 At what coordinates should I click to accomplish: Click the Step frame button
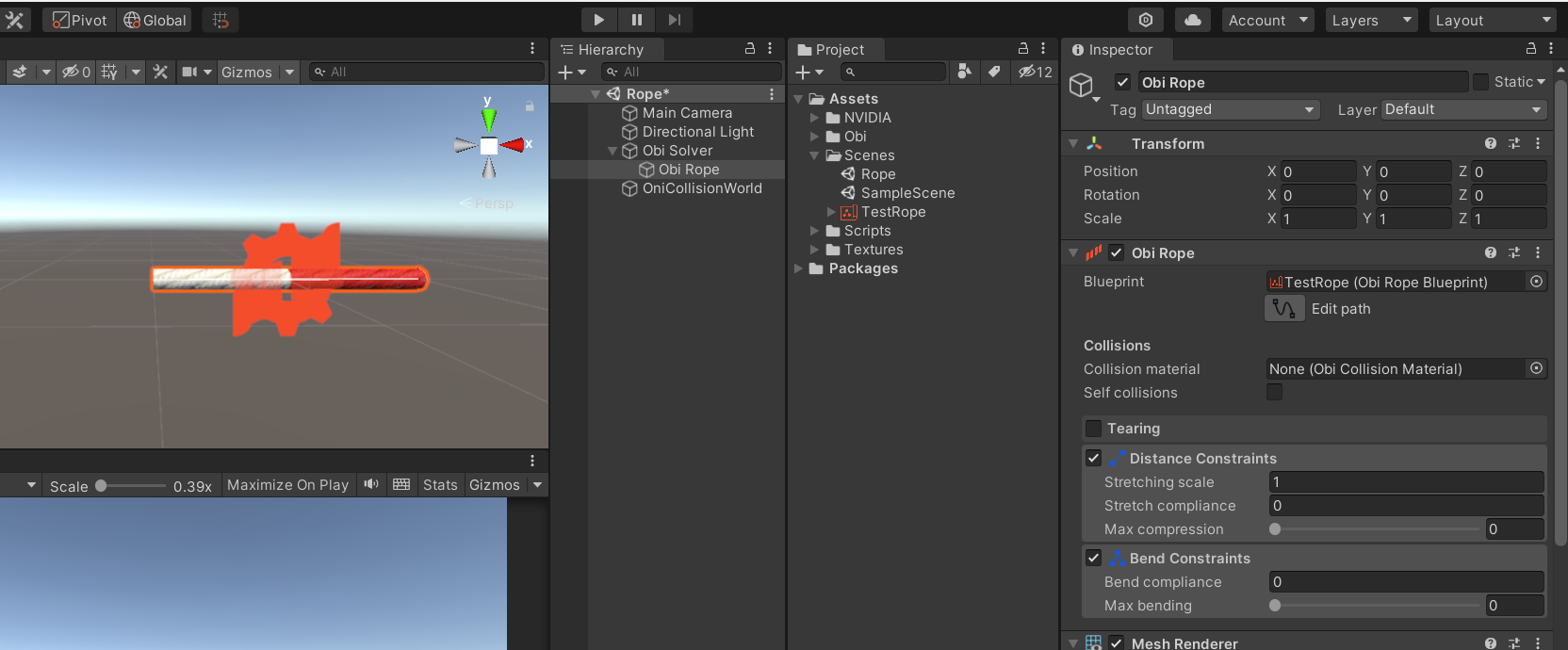pos(675,20)
